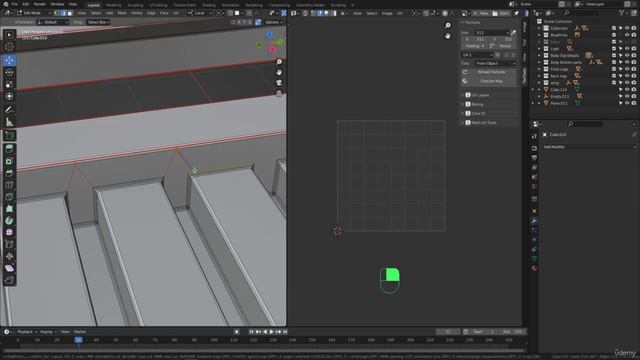Toggle visibility of Plane.011 object
The image size is (640, 360).
627,103
